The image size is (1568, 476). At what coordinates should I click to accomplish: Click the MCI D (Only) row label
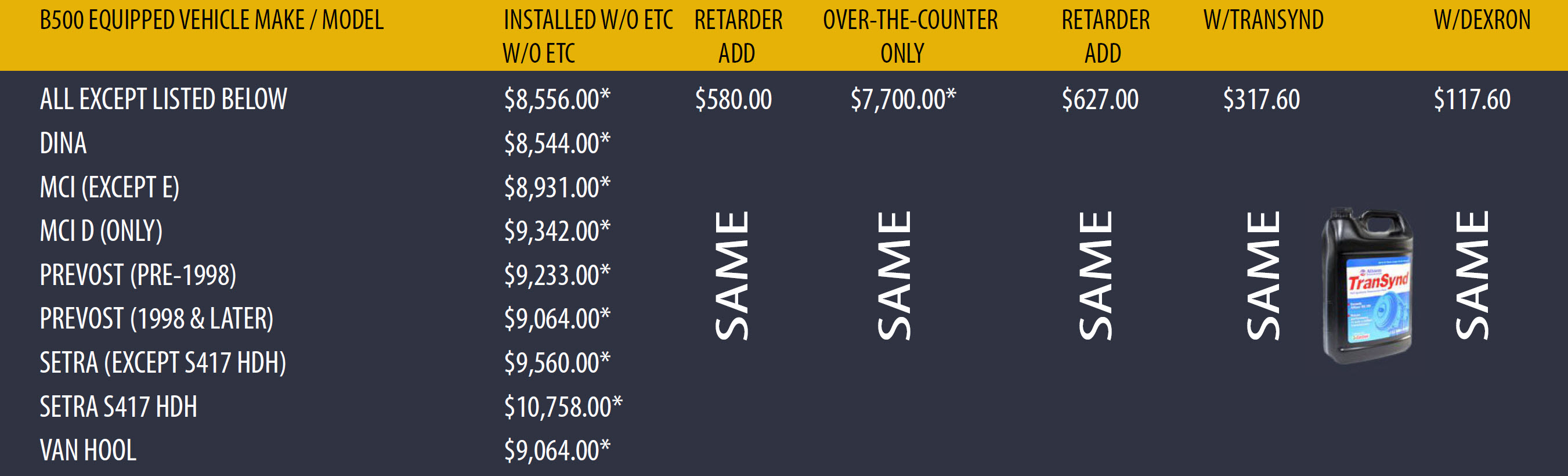101,230
